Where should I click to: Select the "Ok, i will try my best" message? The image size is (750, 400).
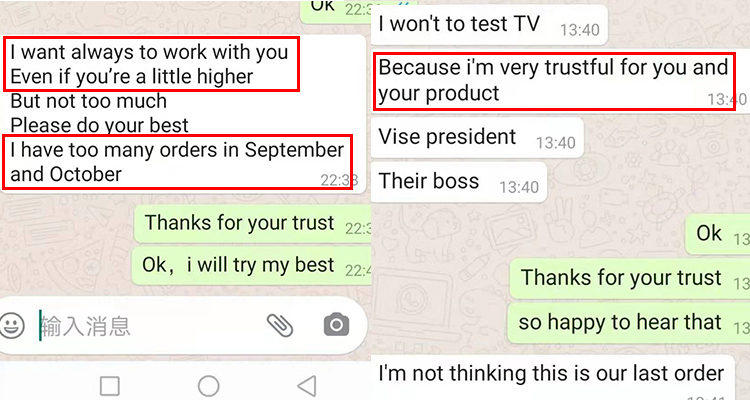coord(252,265)
